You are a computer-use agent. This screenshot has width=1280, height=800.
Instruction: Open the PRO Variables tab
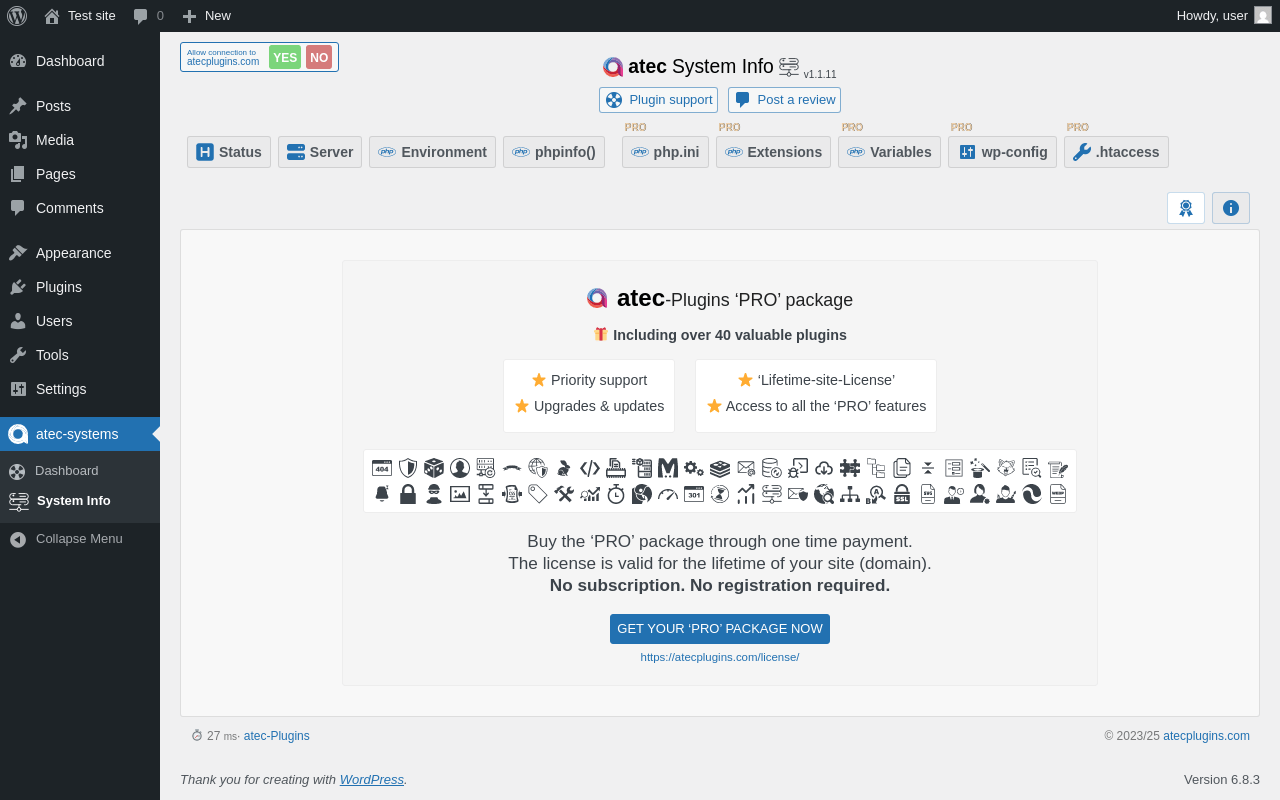tap(889, 152)
